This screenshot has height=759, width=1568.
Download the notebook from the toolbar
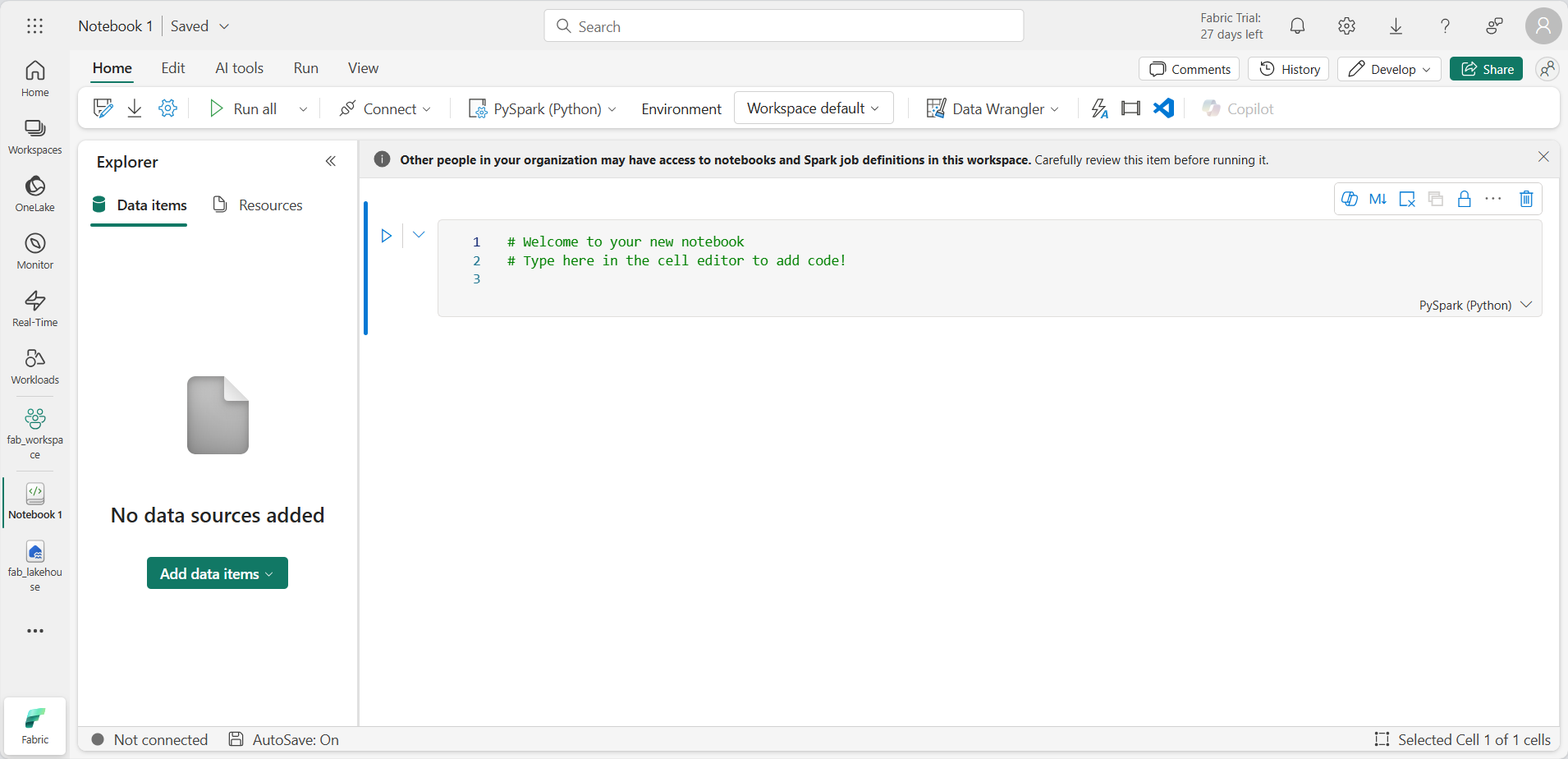(x=135, y=108)
